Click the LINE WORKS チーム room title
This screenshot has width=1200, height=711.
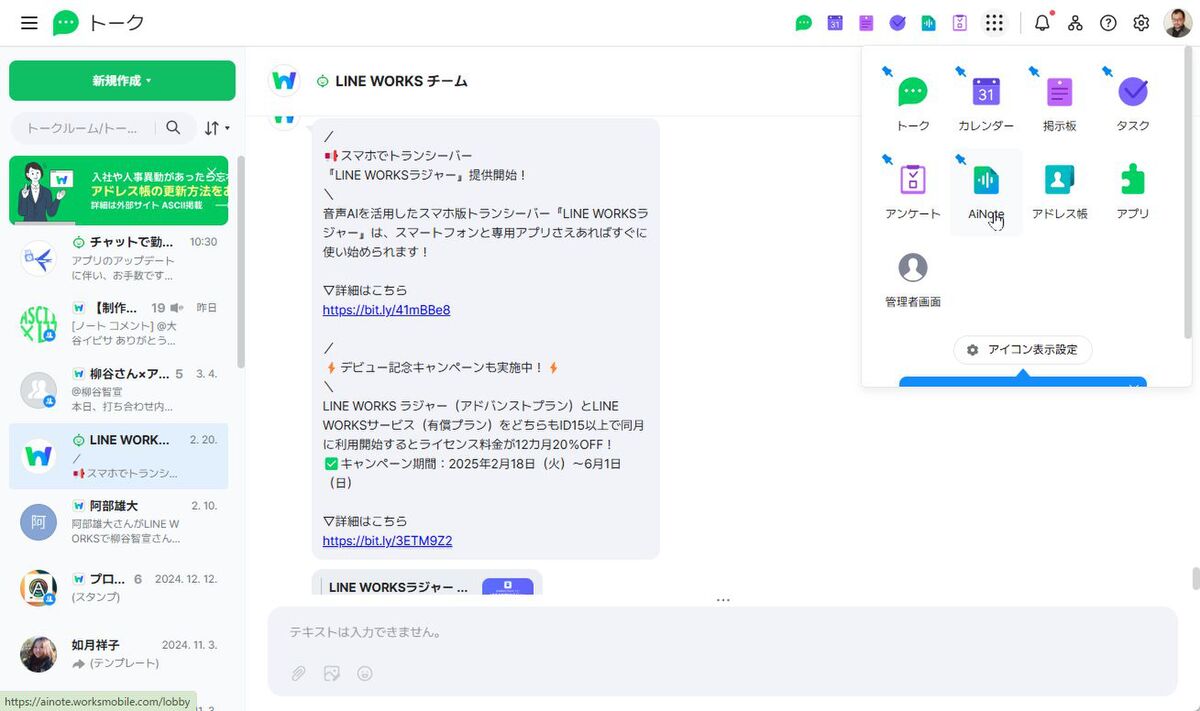click(401, 81)
